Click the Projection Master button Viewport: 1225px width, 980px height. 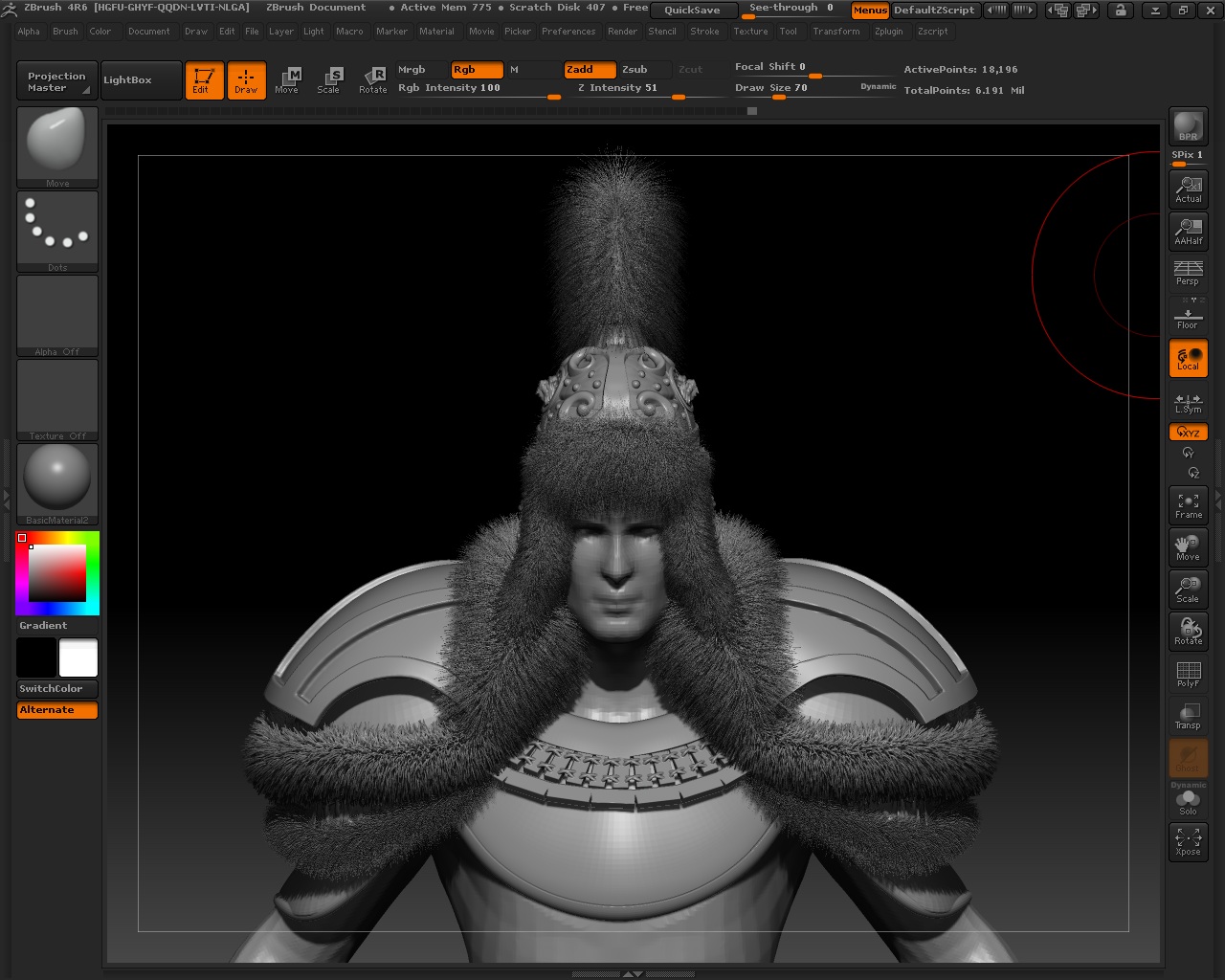point(57,81)
